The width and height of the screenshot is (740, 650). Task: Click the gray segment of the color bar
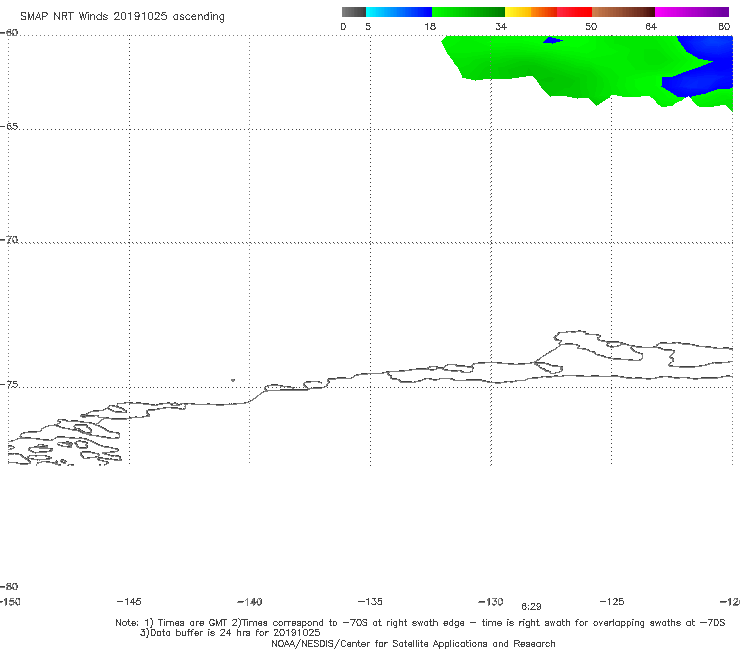tap(354, 12)
